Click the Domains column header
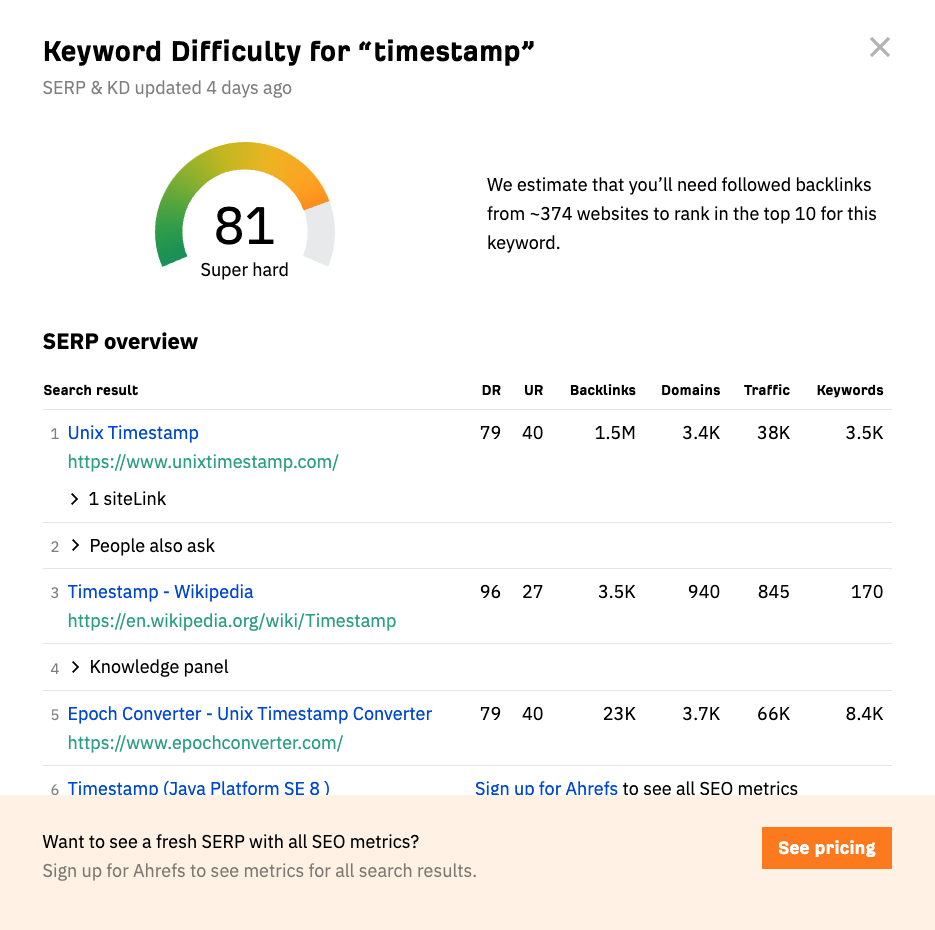 point(690,390)
